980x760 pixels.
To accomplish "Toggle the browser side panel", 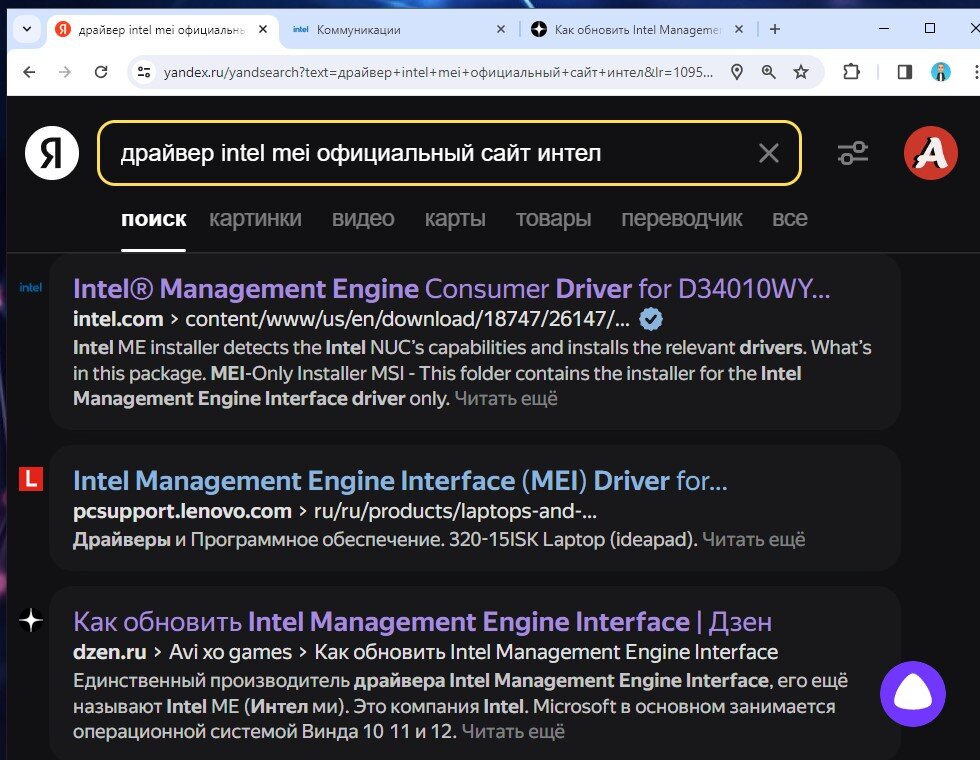I will (x=904, y=72).
